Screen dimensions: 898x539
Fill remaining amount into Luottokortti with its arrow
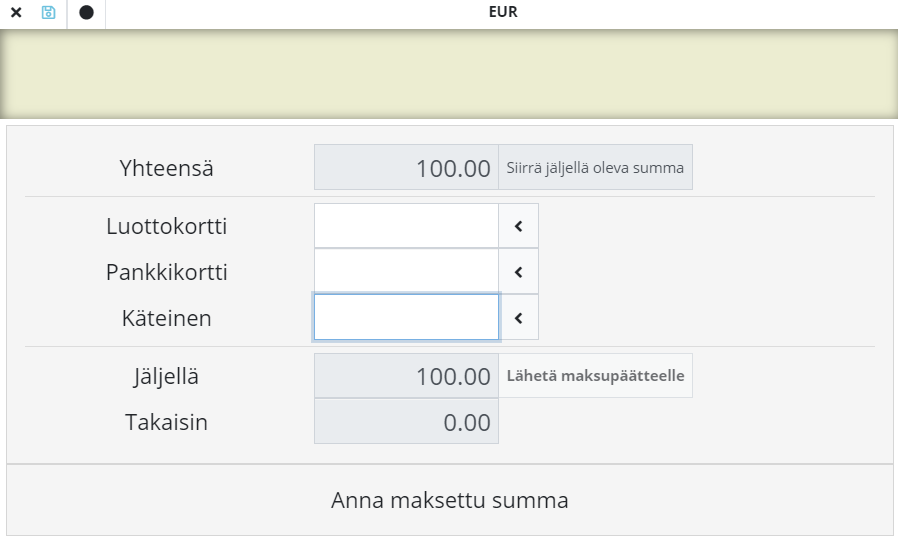(x=518, y=226)
